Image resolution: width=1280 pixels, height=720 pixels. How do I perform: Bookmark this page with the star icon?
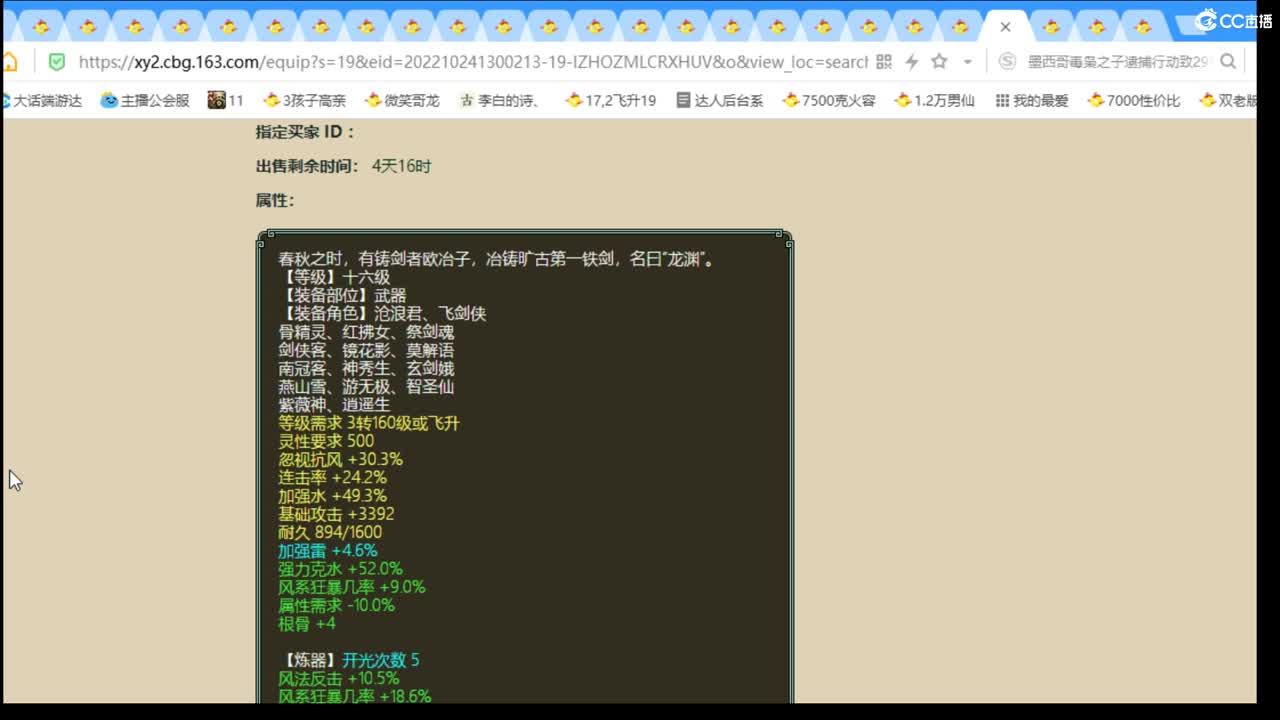point(939,62)
